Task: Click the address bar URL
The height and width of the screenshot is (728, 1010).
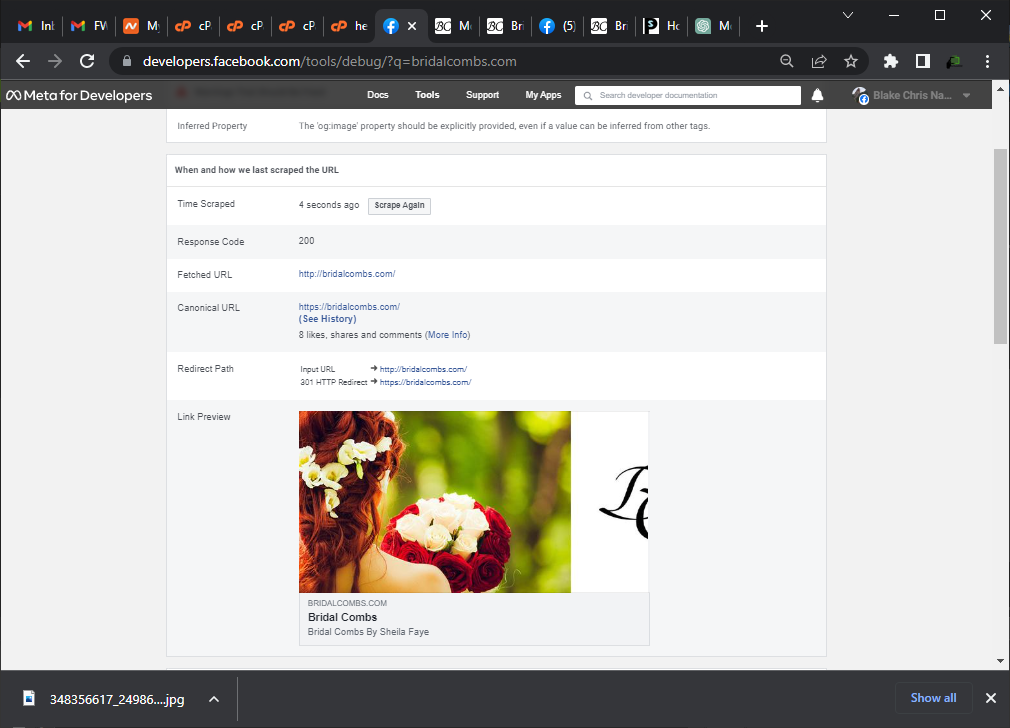Action: pos(329,61)
